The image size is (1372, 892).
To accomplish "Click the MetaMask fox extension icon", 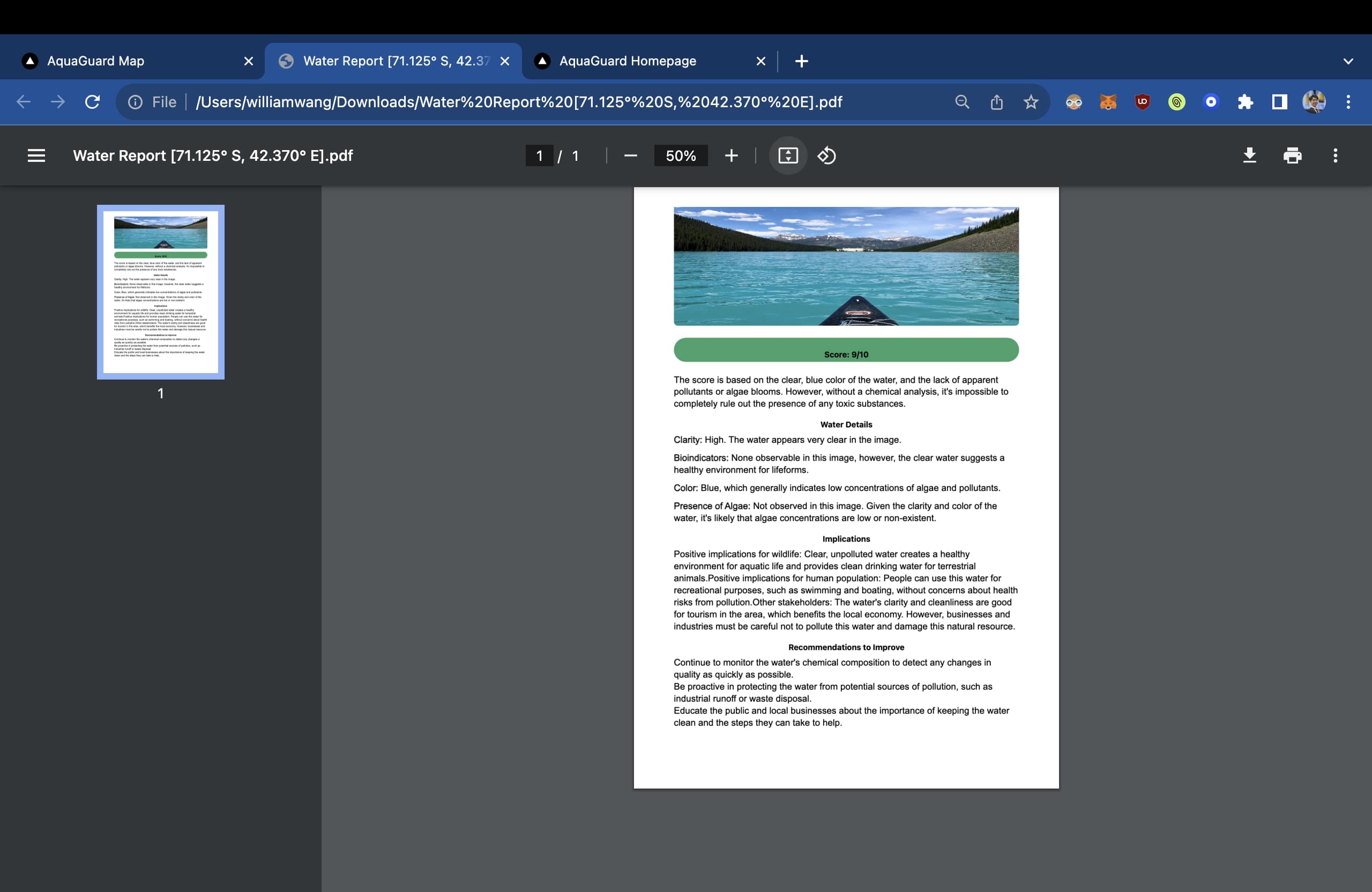I will coord(1107,102).
